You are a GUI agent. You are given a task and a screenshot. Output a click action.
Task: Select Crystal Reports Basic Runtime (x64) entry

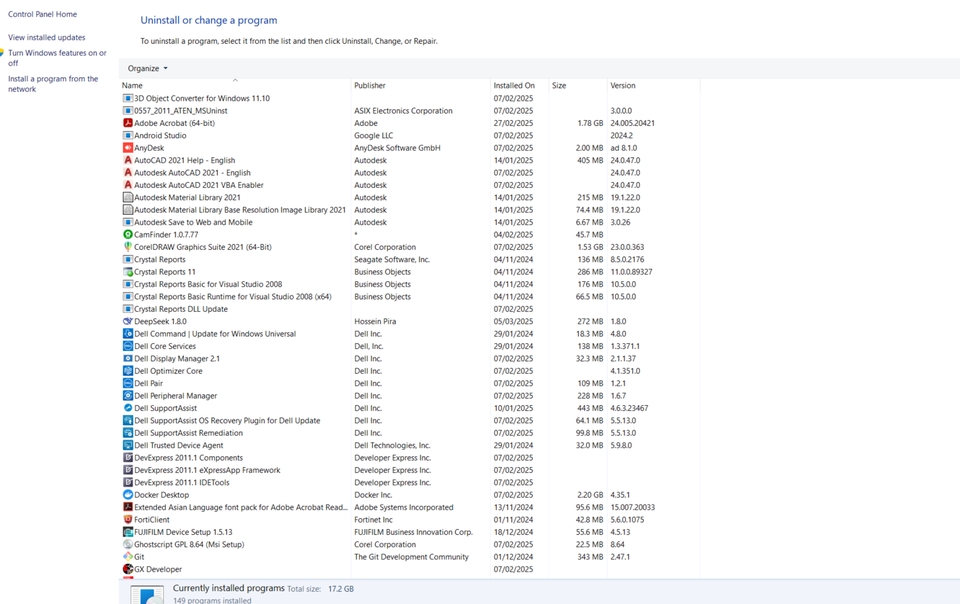coord(233,296)
